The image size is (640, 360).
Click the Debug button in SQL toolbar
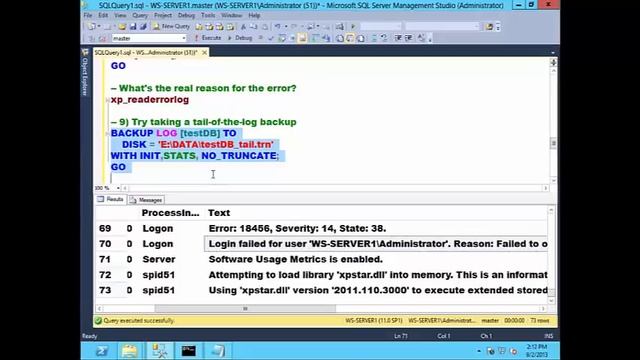240,38
